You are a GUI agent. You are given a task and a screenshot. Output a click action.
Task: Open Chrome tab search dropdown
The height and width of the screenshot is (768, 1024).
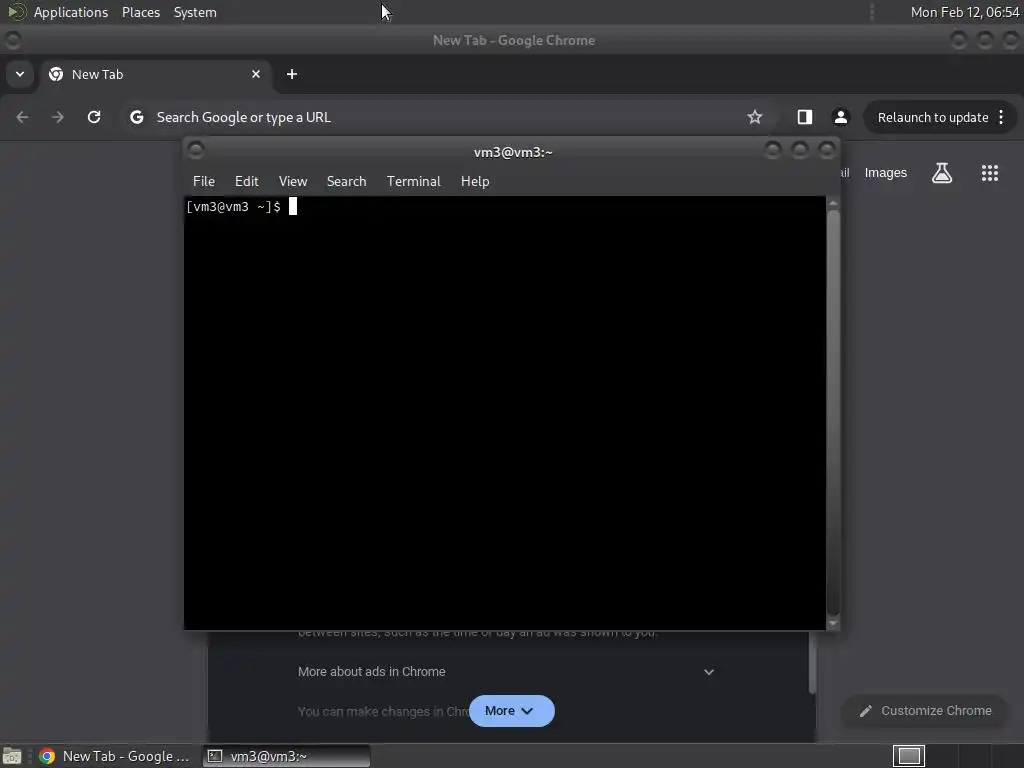pos(20,74)
